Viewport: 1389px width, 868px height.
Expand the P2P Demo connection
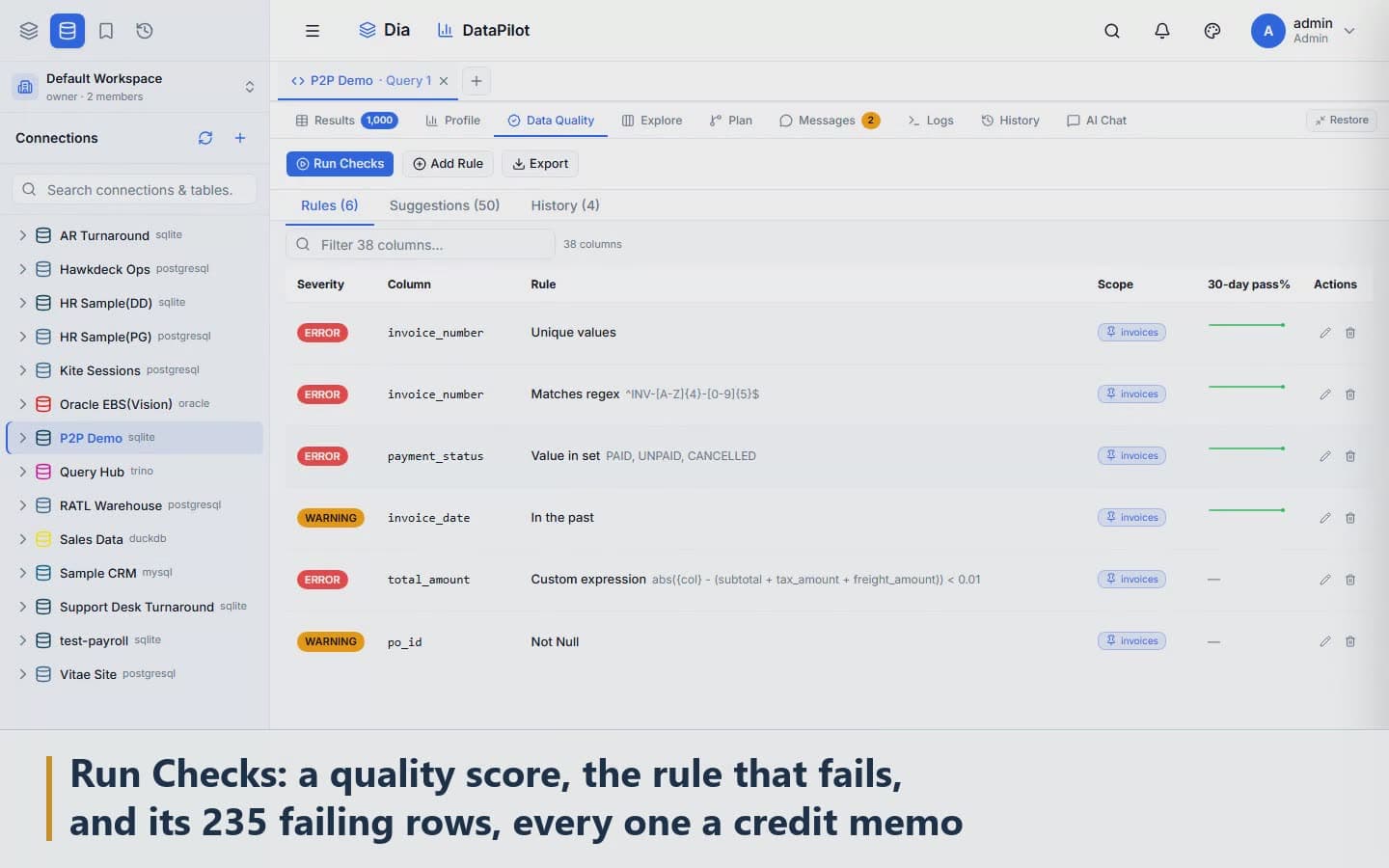point(23,438)
